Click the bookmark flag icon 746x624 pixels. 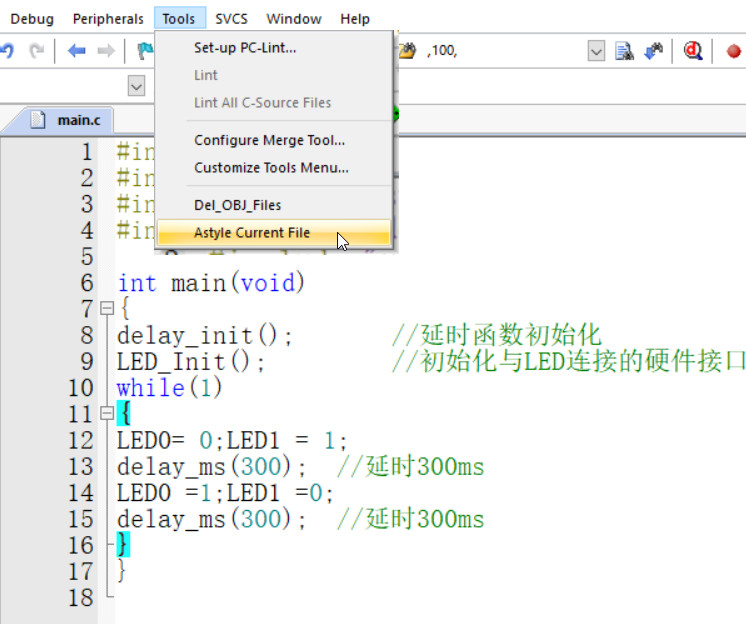tap(145, 50)
